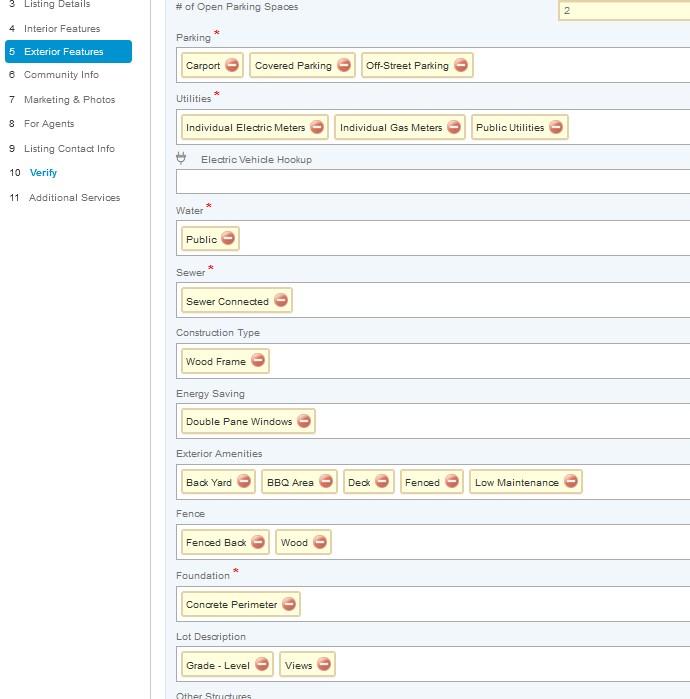The width and height of the screenshot is (690, 699).
Task: Remove the Fenced Back fence tag
Action: (258, 542)
